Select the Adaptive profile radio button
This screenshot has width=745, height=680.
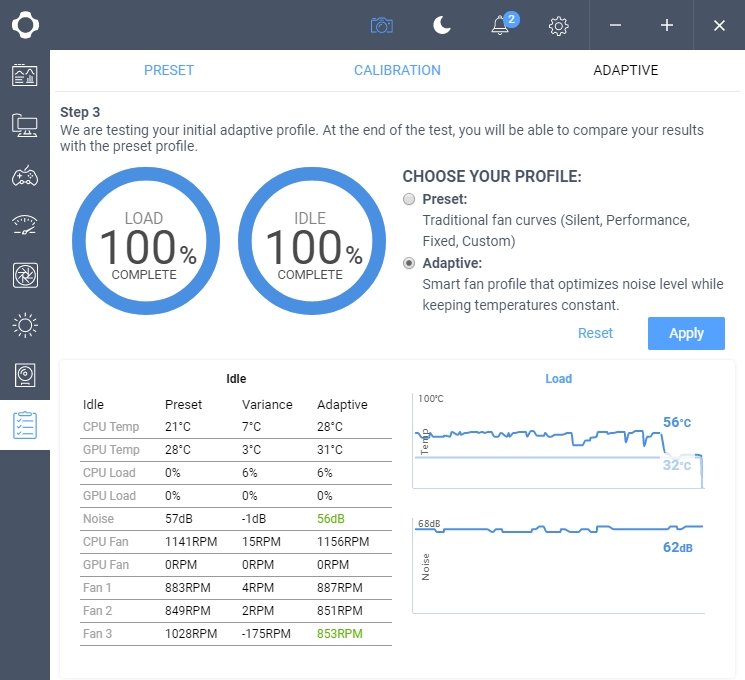click(x=409, y=263)
